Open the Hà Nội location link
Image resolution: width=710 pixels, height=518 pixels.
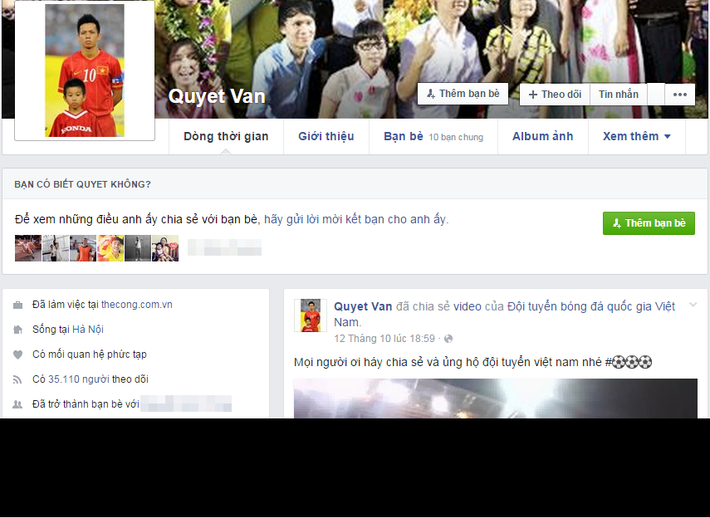[88, 330]
